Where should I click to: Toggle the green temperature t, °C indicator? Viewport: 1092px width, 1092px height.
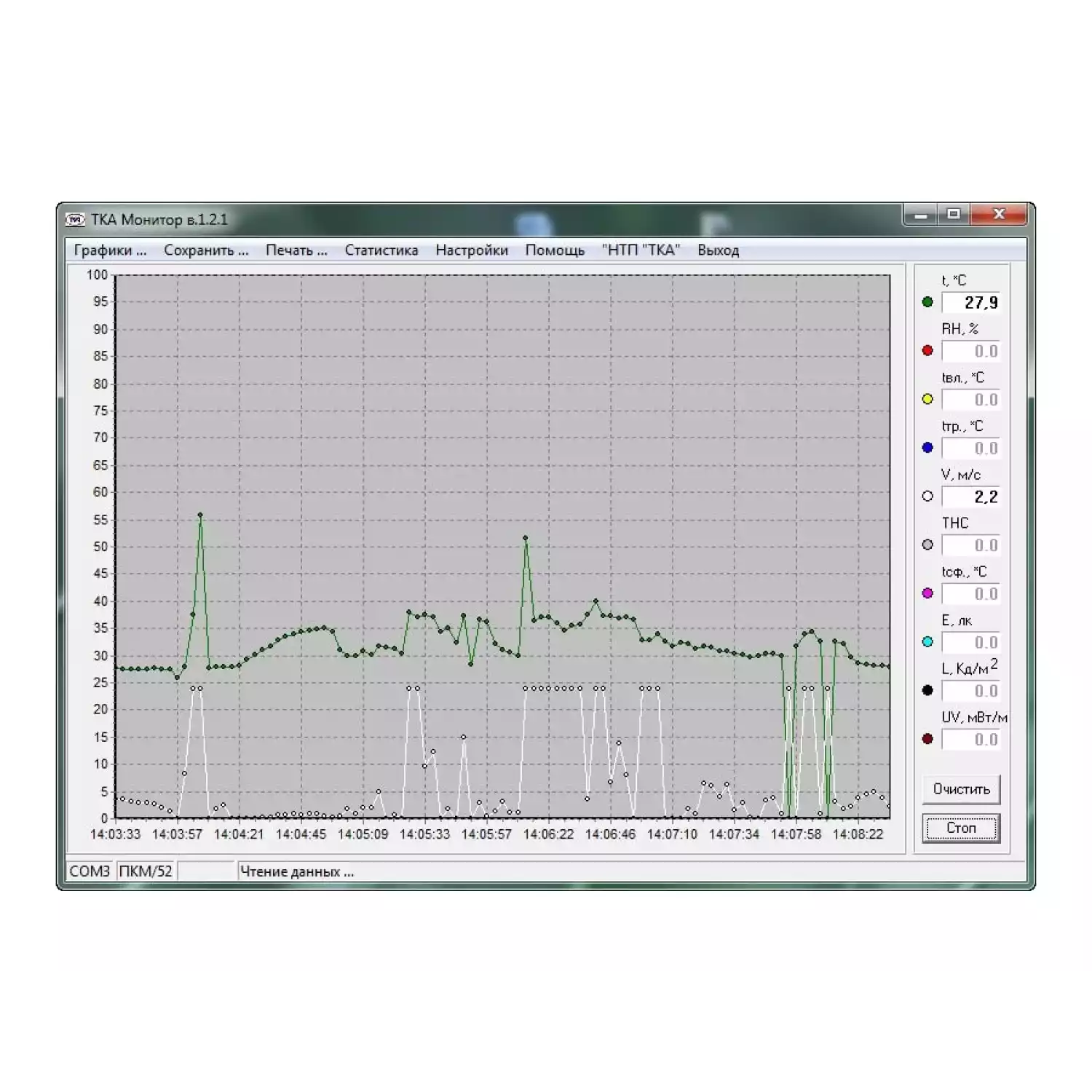[x=927, y=302]
